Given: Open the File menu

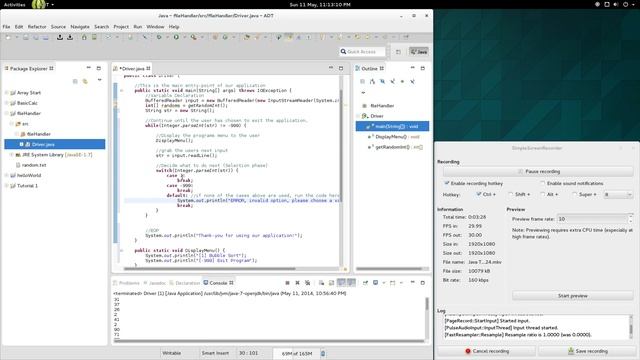Looking at the screenshot, I should pos(6,27).
